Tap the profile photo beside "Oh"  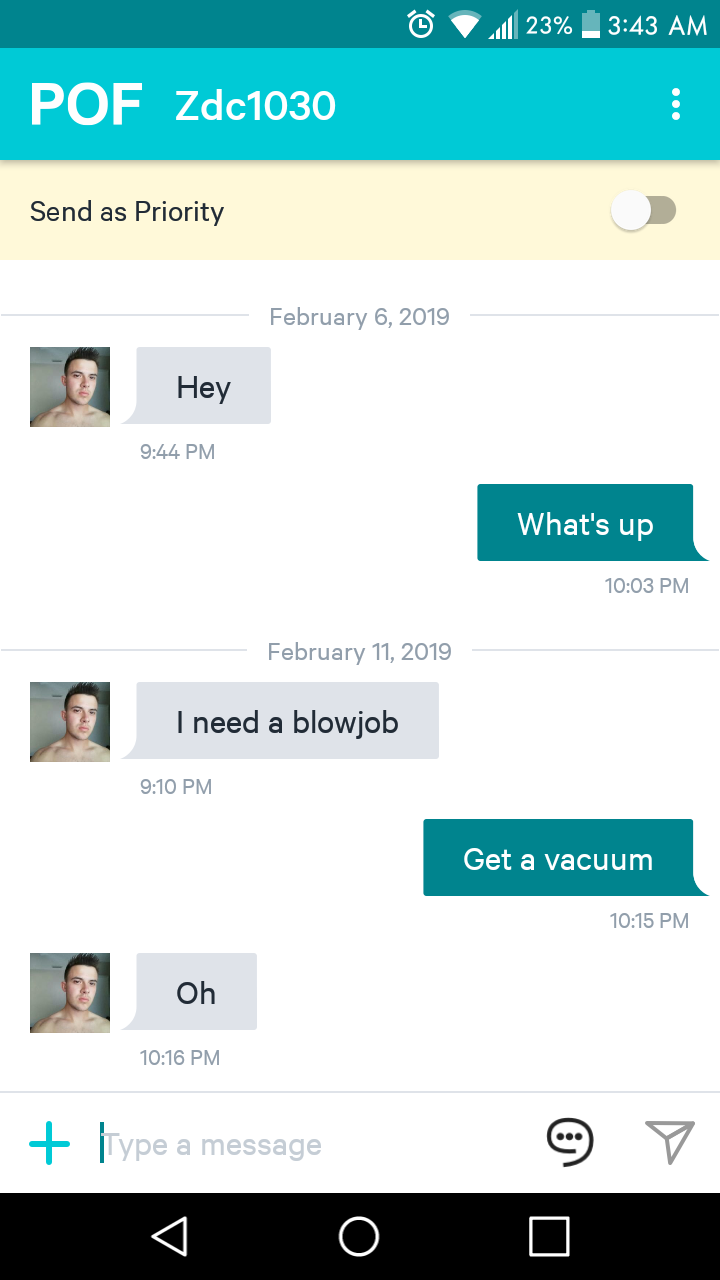[x=70, y=993]
